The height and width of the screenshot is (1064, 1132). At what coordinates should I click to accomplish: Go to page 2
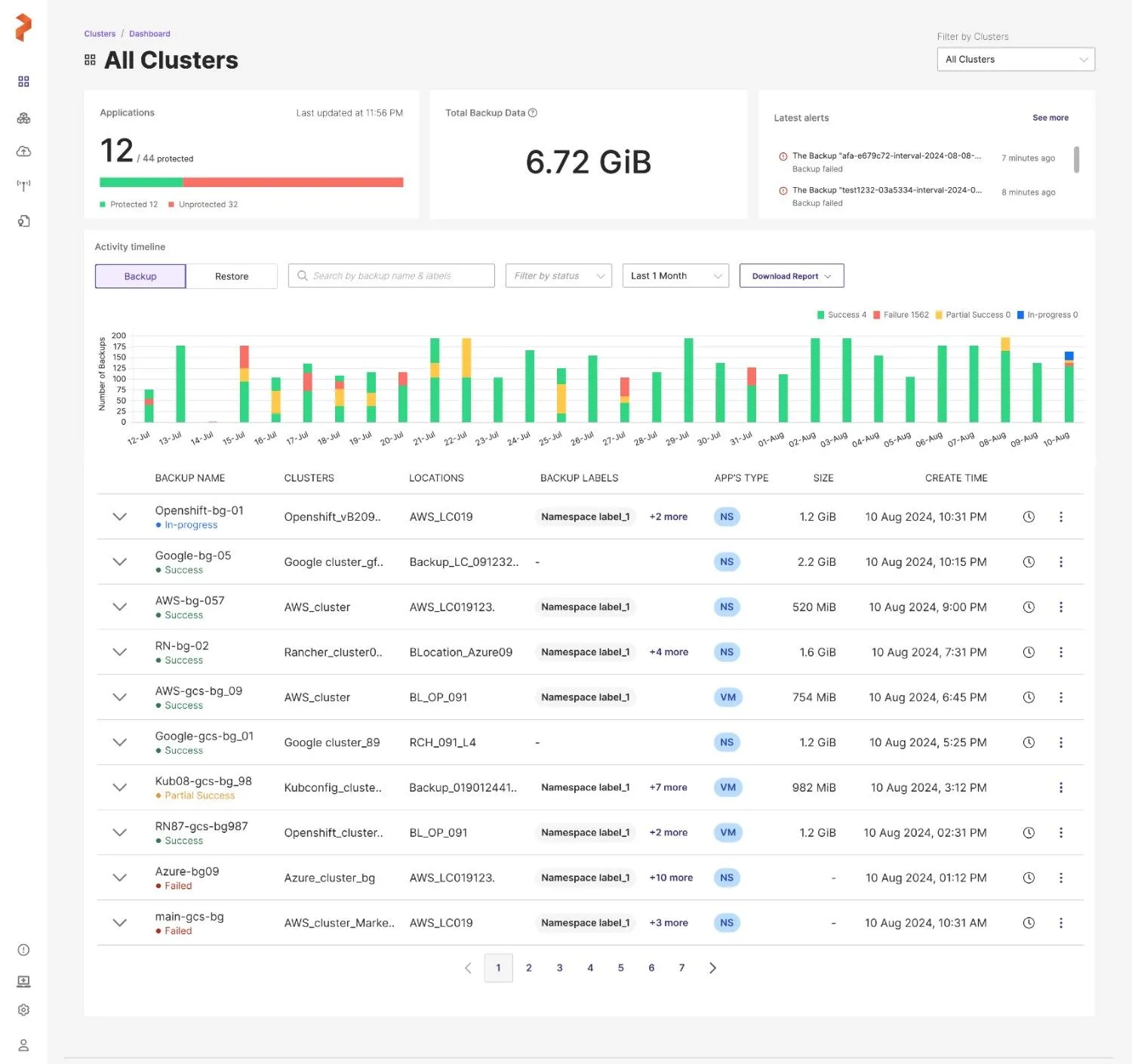click(529, 968)
